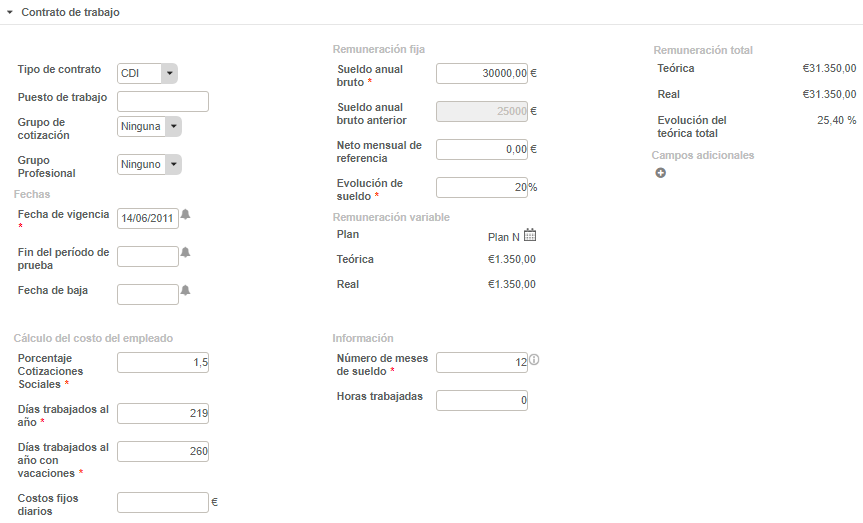Focus the Sueldo anual bruto input
The image size is (863, 523).
click(482, 73)
